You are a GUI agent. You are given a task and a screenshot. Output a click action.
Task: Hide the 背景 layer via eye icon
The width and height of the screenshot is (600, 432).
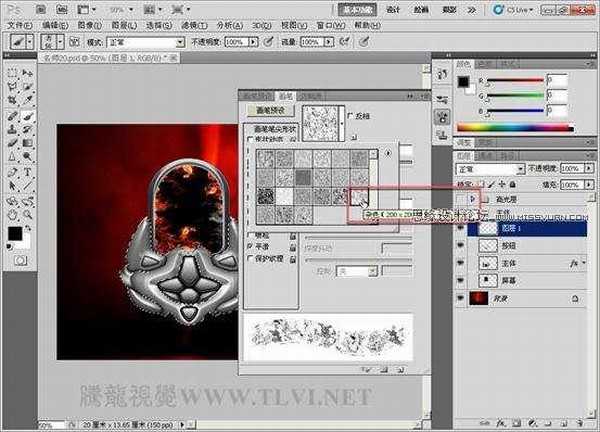(x=461, y=298)
